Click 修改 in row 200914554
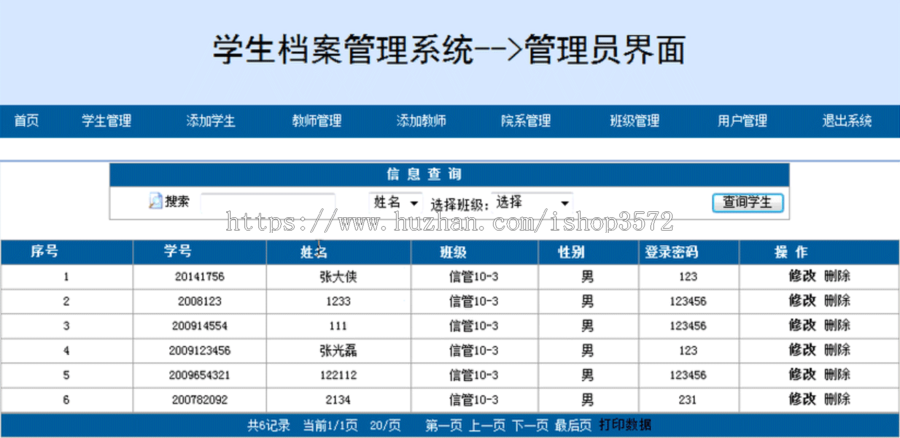900x438 pixels. [x=802, y=325]
